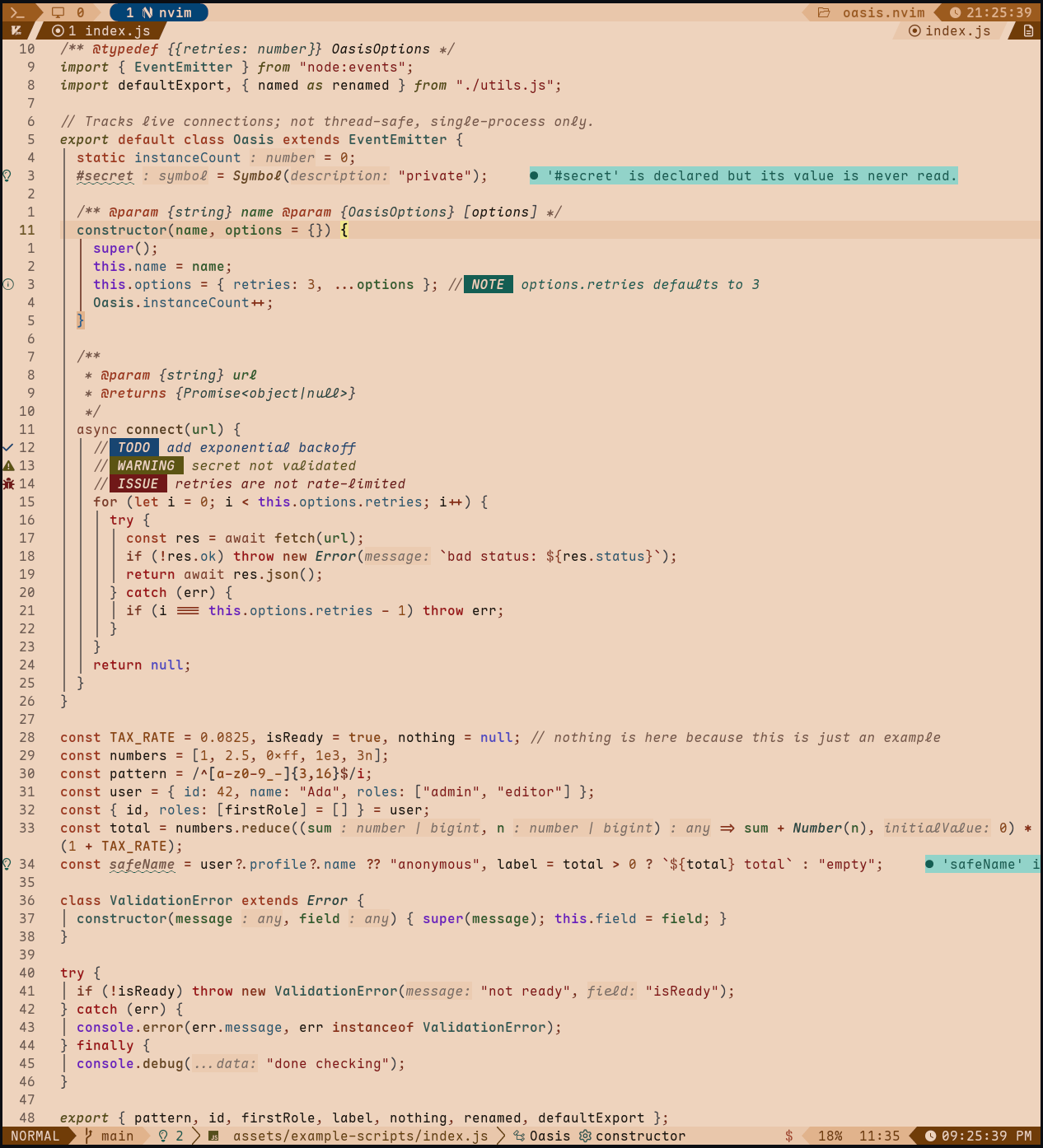This screenshot has height=1148, width=1043.
Task: Click the 09:25:39 PM time in statusline
Action: tap(986, 1136)
